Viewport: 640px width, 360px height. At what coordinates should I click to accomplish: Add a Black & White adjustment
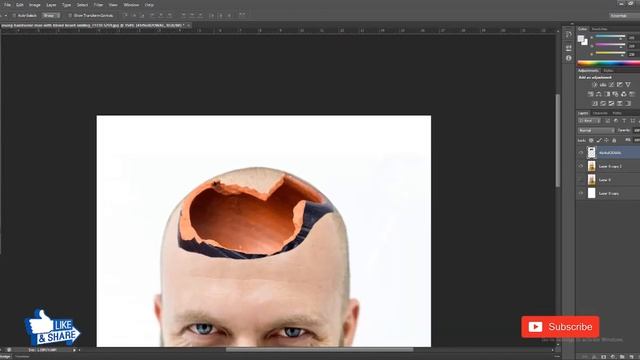[607, 94]
